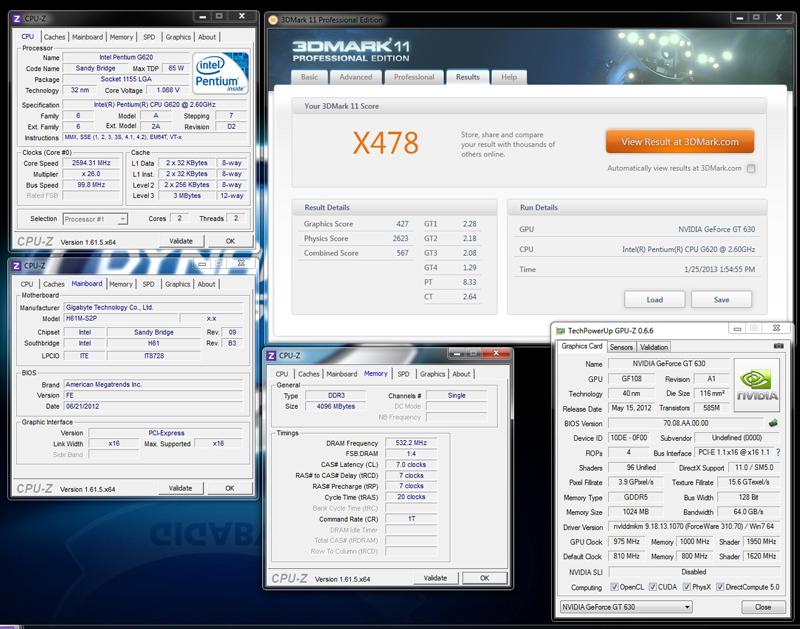This screenshot has width=800, height=629.
Task: Open Graphics tab in the Mainboard CPU-Z window
Action: point(178,284)
